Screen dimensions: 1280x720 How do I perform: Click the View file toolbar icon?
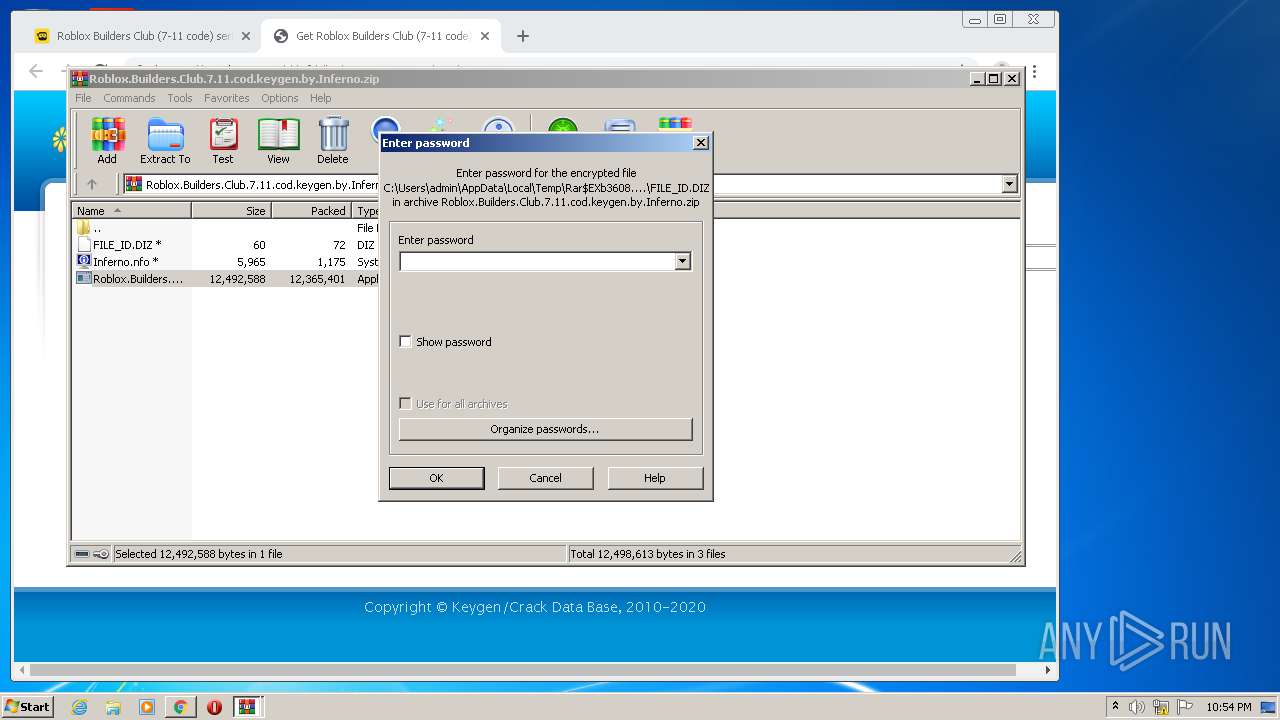point(278,141)
